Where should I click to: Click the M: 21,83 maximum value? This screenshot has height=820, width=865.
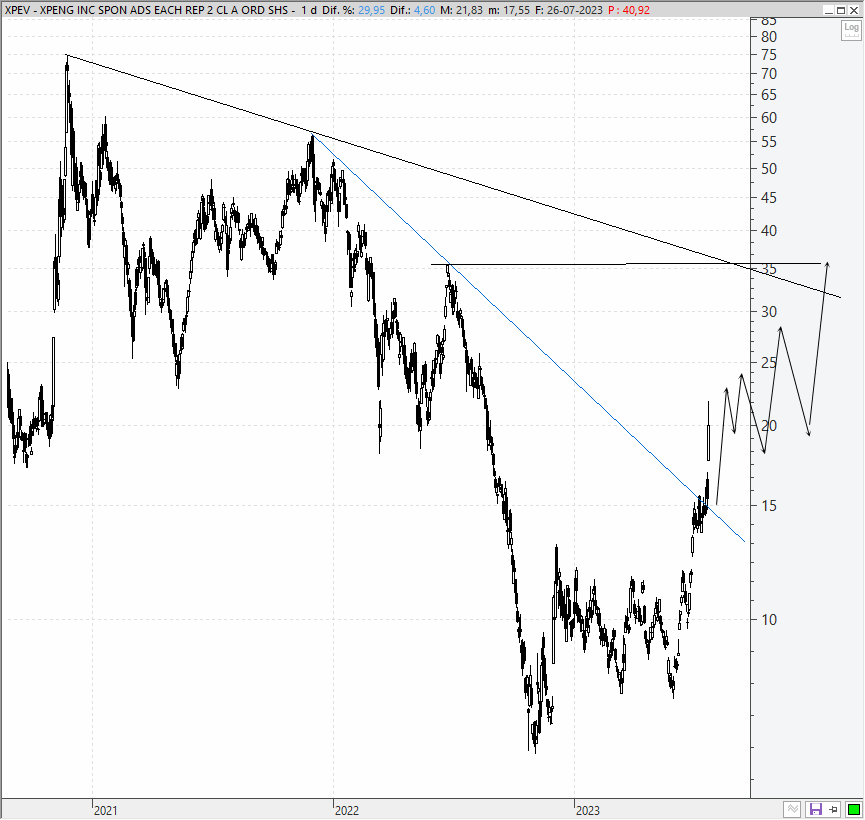(x=461, y=10)
